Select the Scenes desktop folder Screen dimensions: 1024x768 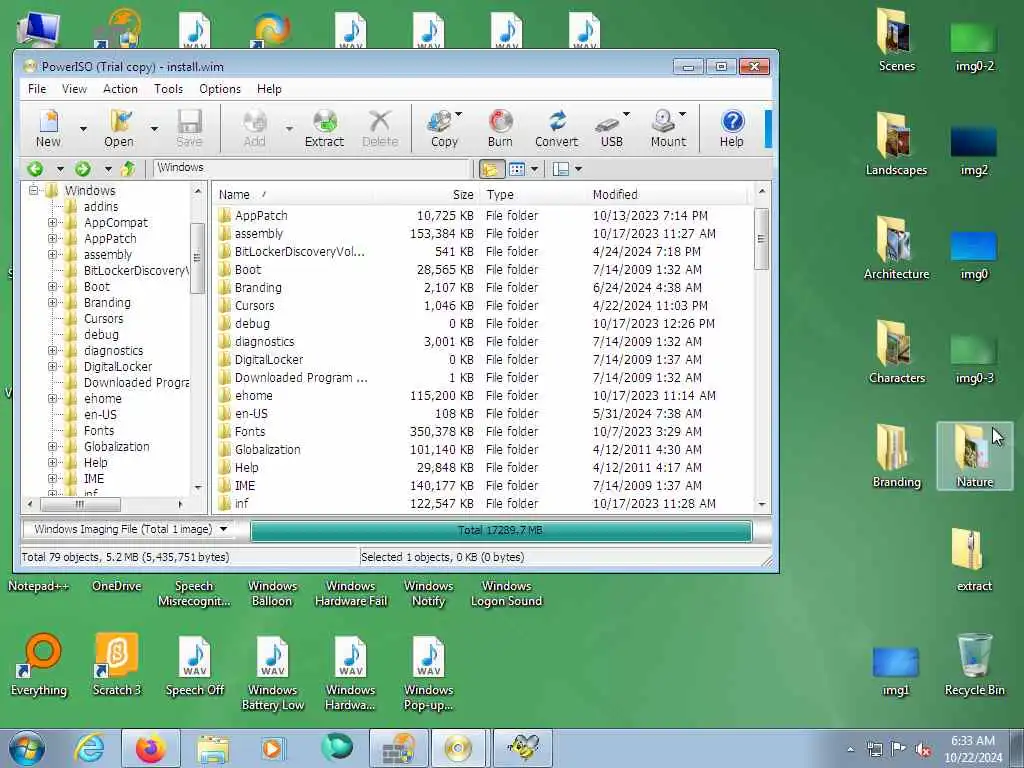pyautogui.click(x=896, y=40)
